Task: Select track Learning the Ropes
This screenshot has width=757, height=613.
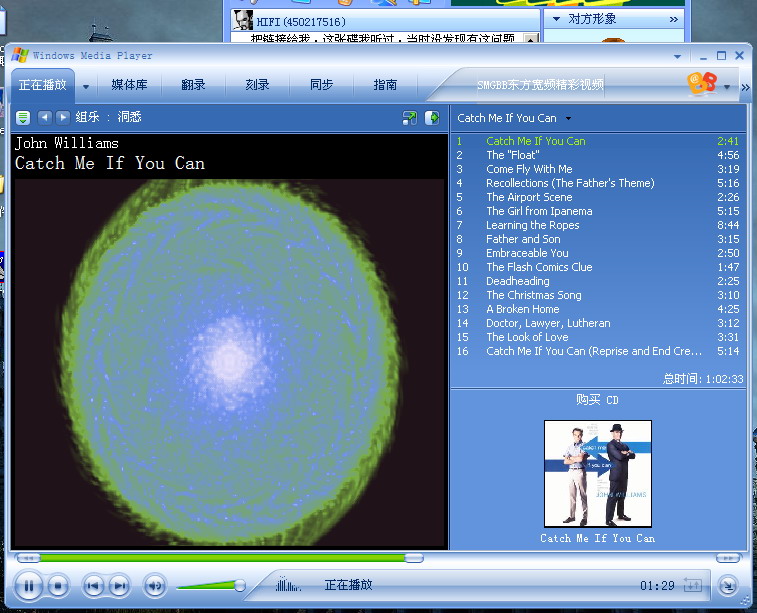Action: point(598,225)
